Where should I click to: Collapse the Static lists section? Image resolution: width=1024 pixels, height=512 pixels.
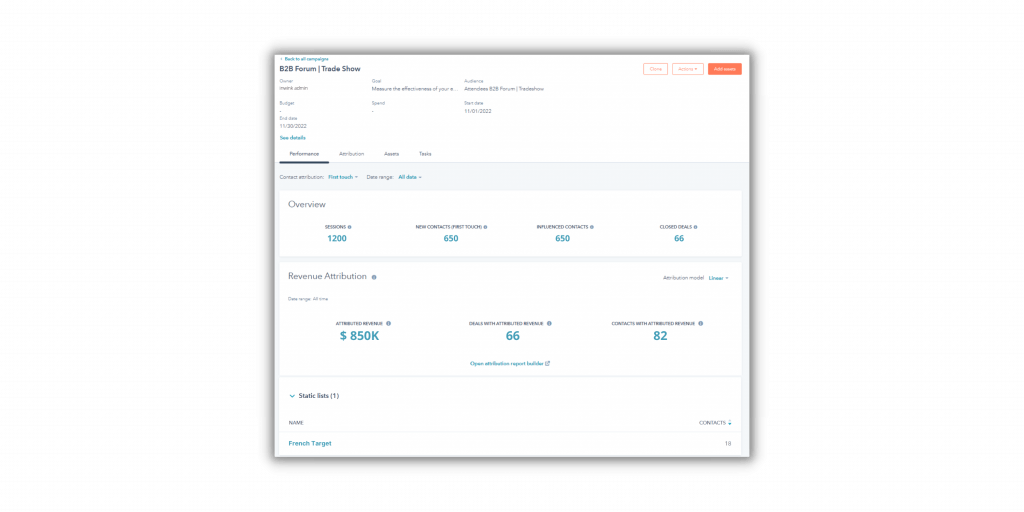pyautogui.click(x=292, y=396)
